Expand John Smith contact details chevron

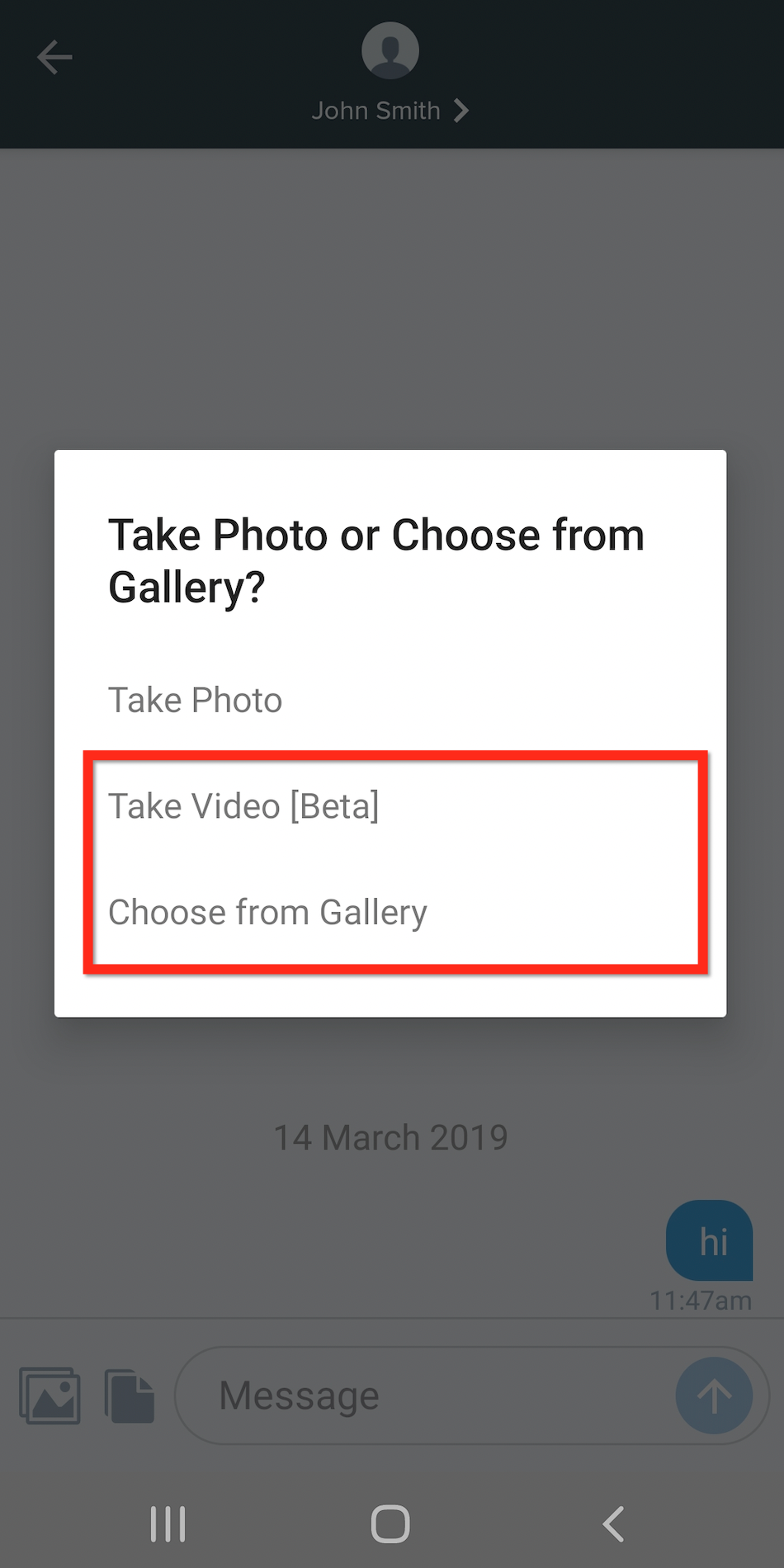pos(461,111)
